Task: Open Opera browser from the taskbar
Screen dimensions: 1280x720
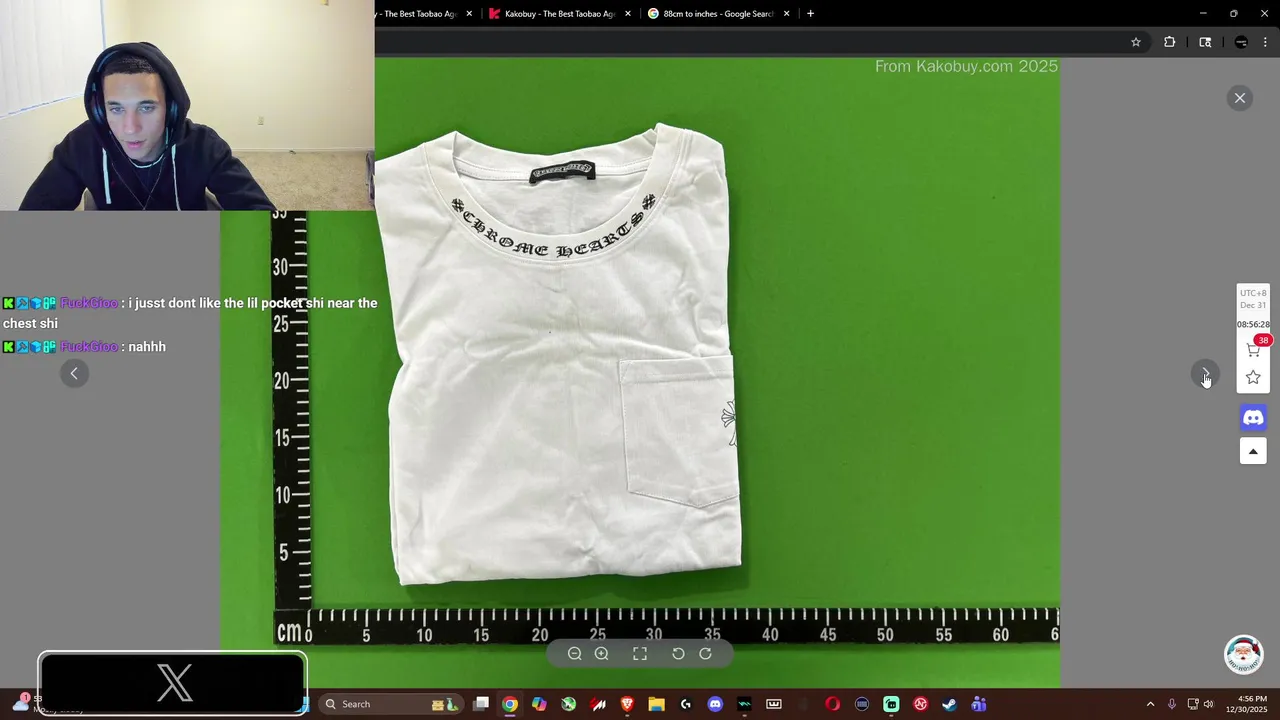Action: [832, 704]
